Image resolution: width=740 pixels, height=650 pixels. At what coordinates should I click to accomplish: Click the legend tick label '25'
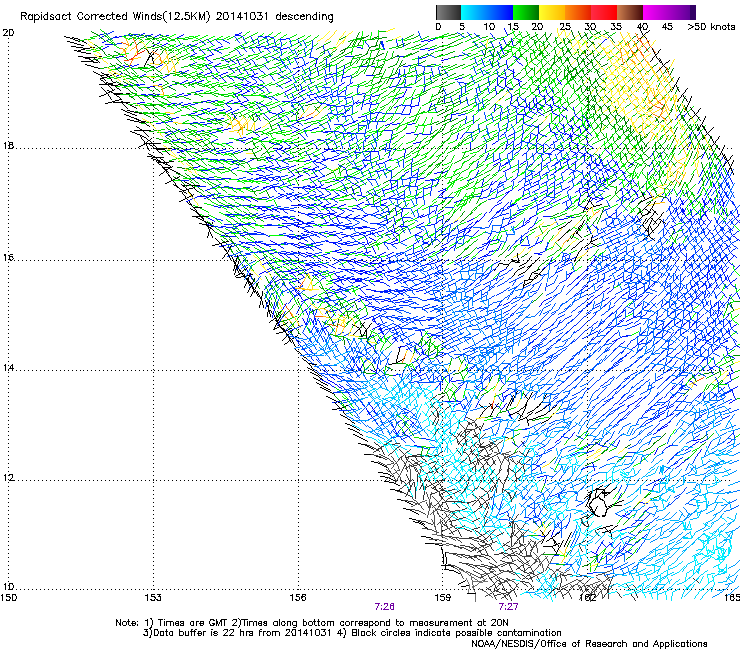point(565,27)
